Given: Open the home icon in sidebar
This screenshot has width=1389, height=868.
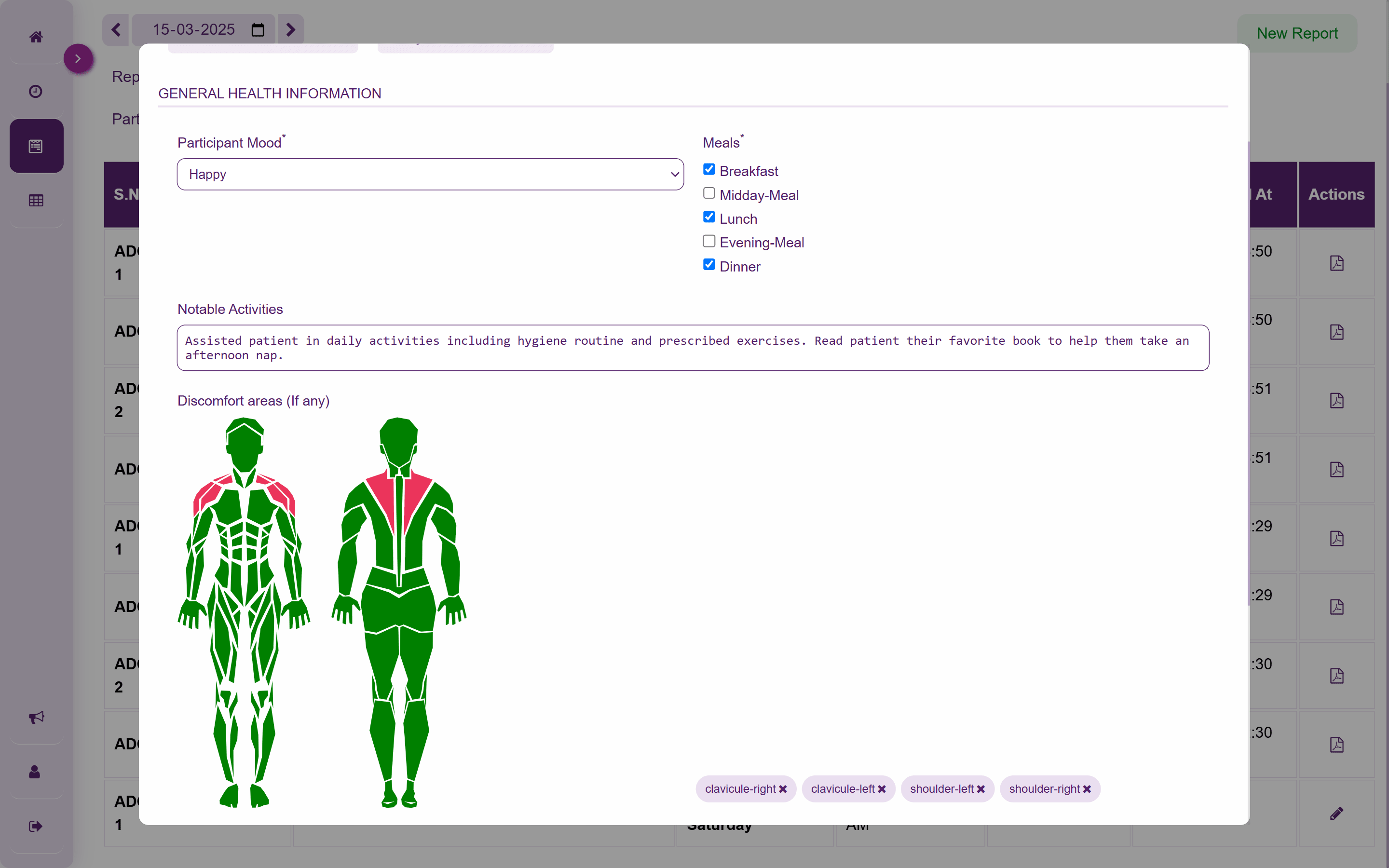Looking at the screenshot, I should click(36, 37).
